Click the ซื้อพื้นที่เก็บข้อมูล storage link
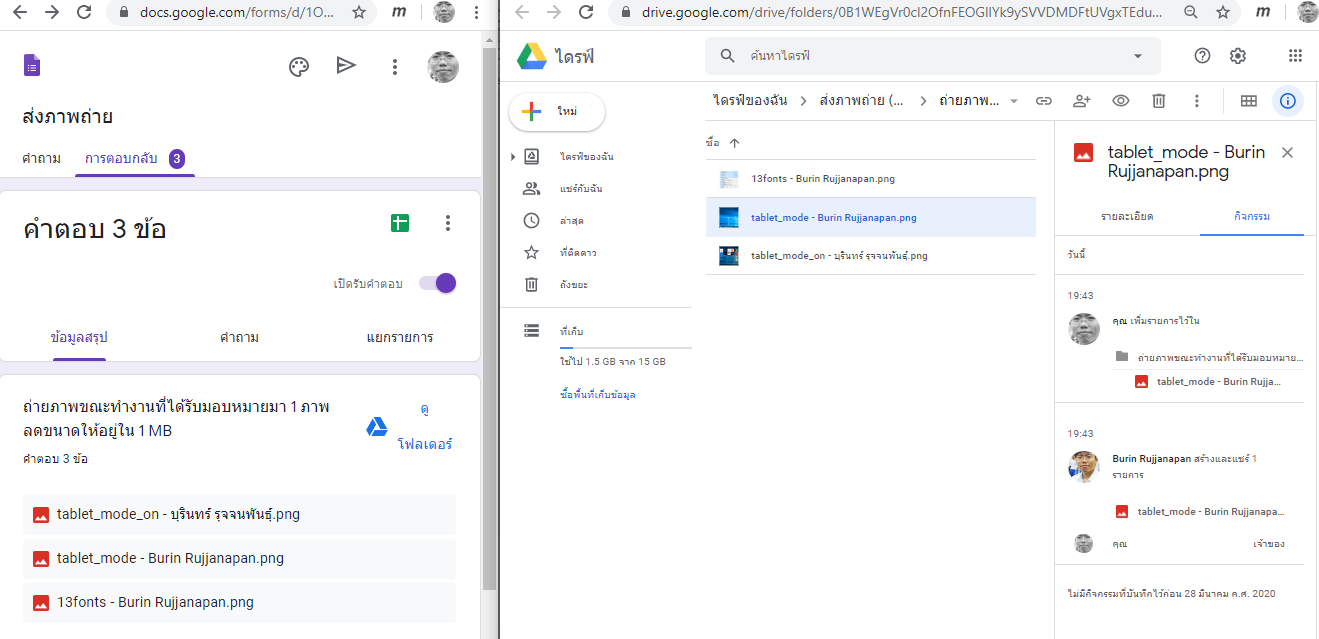 click(598, 394)
